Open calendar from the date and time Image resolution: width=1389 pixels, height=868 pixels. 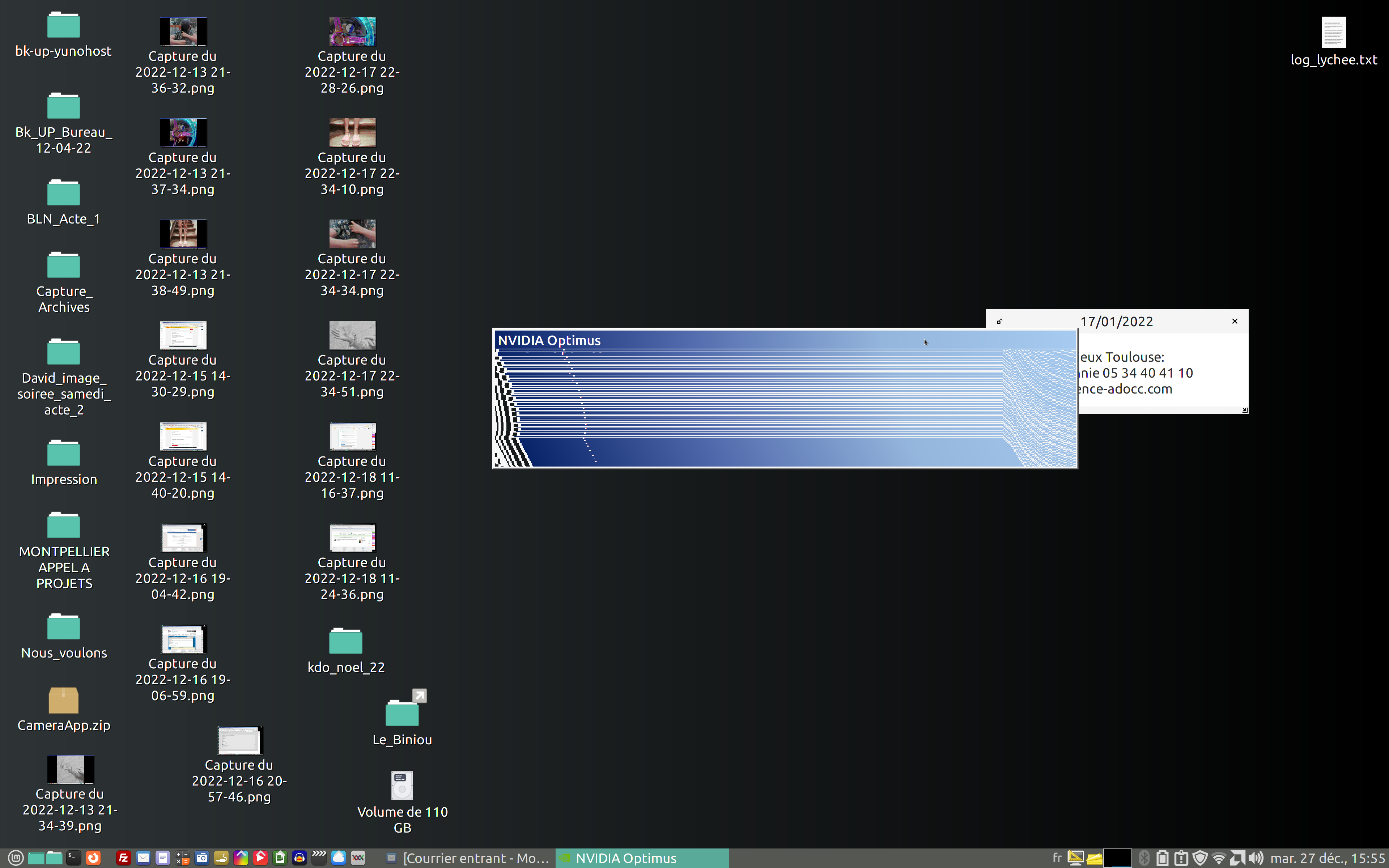(1327, 858)
